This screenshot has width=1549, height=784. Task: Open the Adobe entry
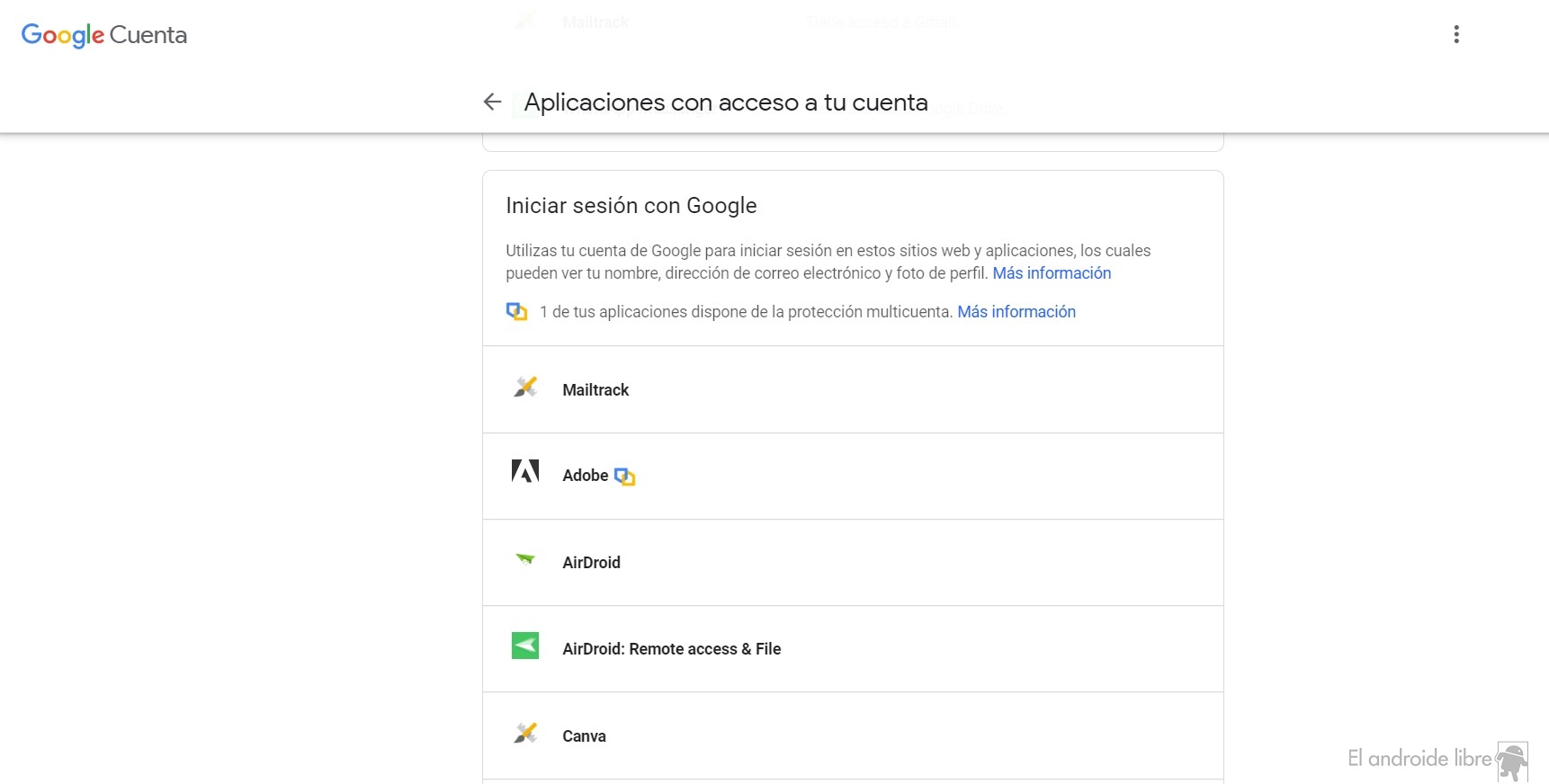pos(853,477)
